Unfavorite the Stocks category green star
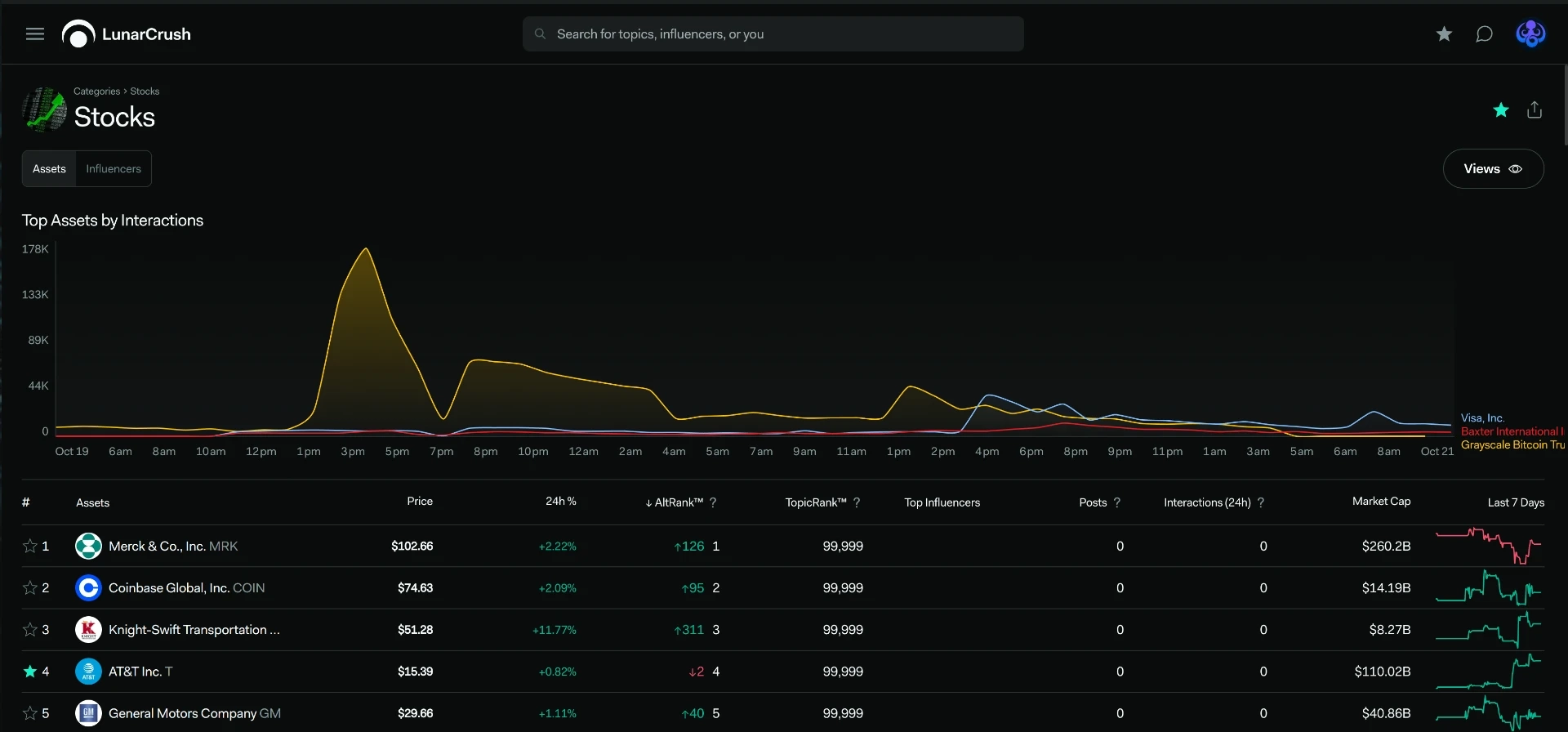 click(1501, 110)
